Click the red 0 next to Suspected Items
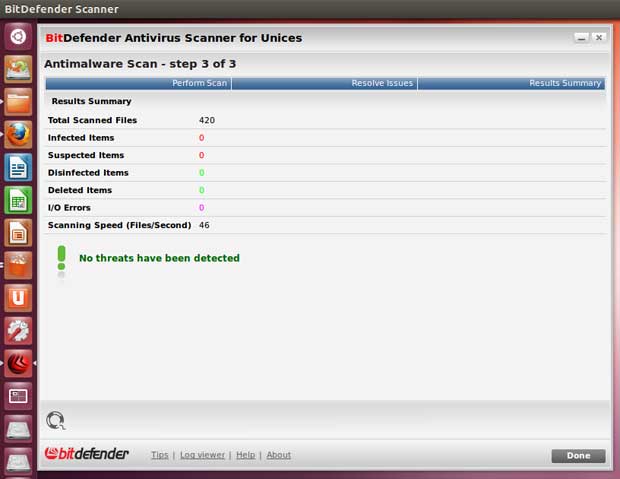This screenshot has height=479, width=620. click(202, 155)
